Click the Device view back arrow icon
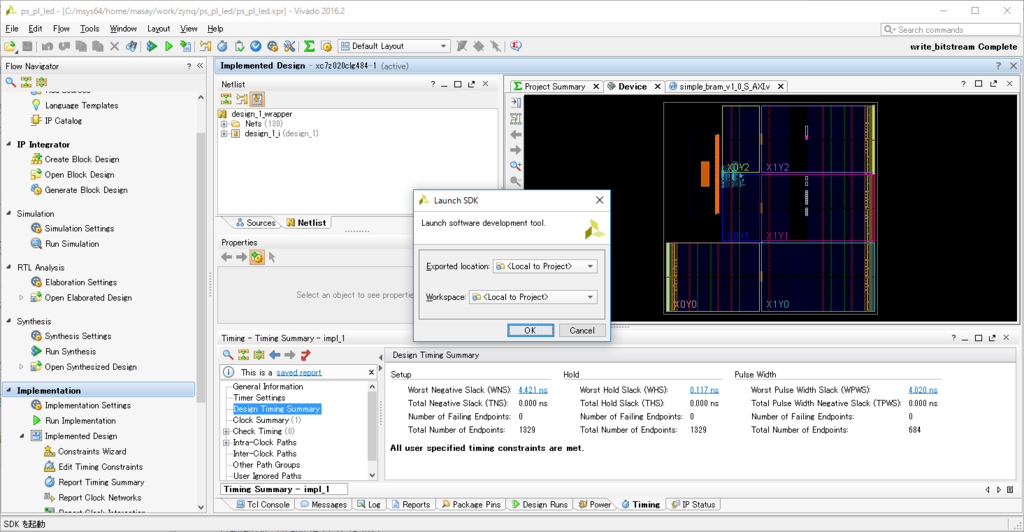Image resolution: width=1024 pixels, height=532 pixels. point(515,134)
